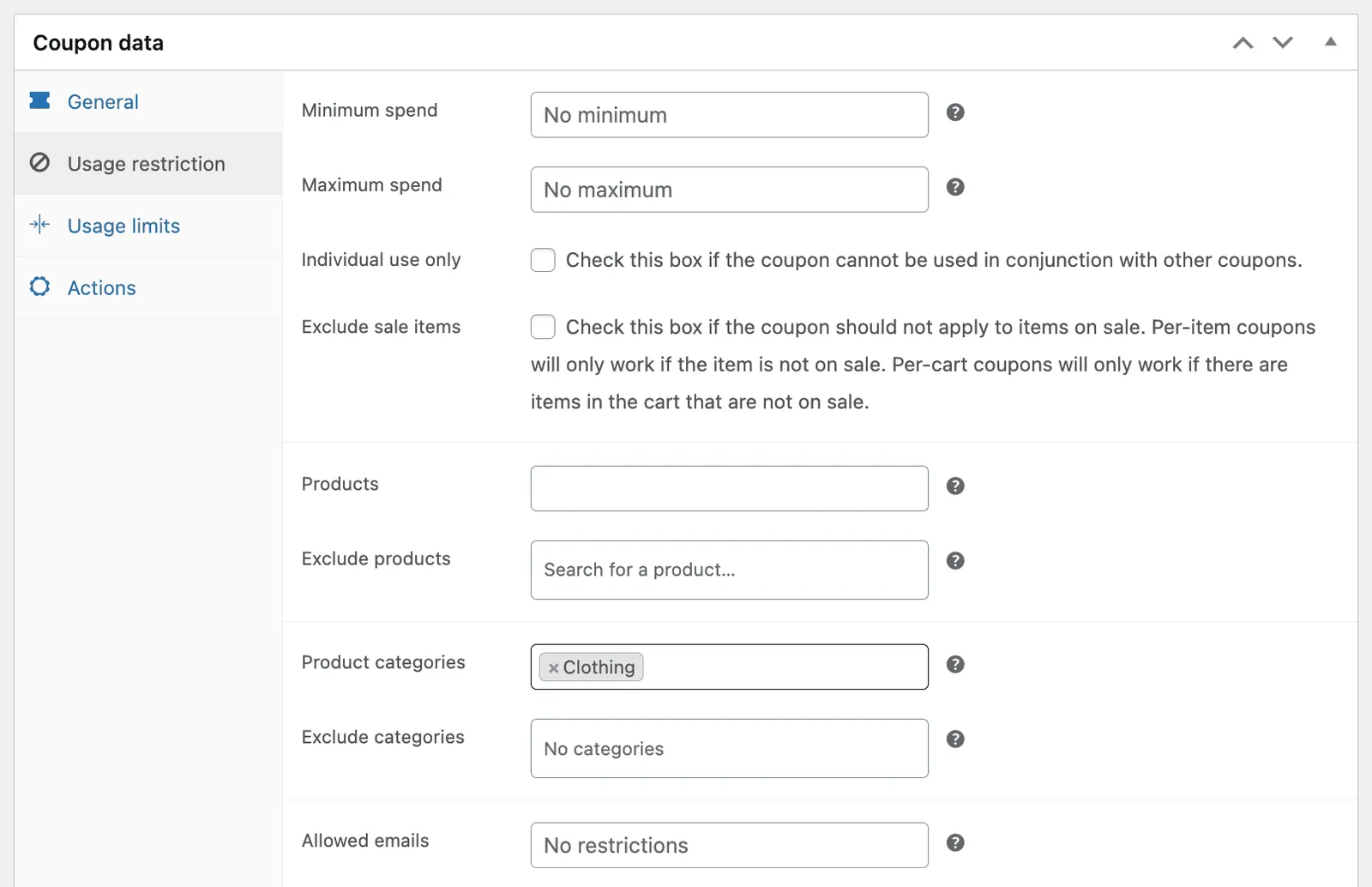
Task: Open the Exclude categories selector
Action: click(x=730, y=748)
